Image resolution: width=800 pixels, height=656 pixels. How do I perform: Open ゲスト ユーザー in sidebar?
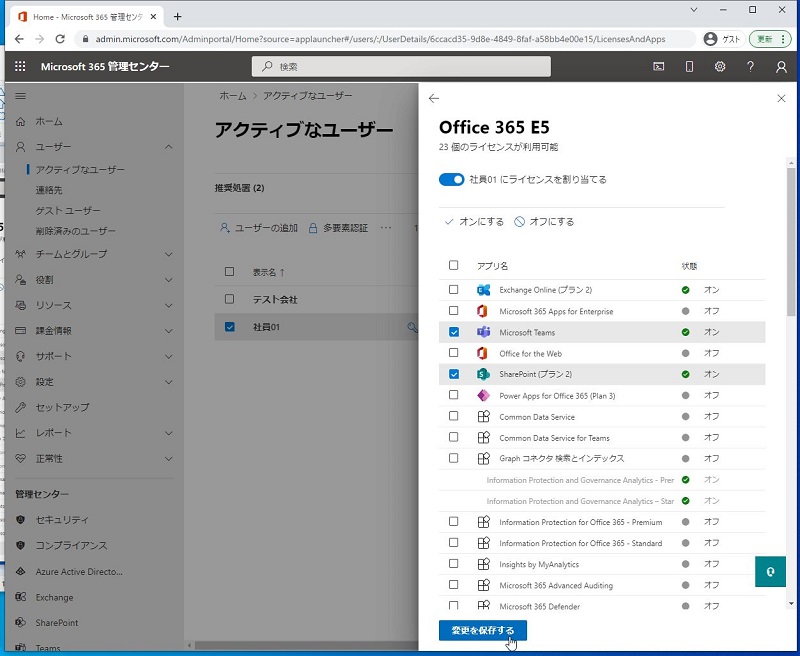coord(68,210)
